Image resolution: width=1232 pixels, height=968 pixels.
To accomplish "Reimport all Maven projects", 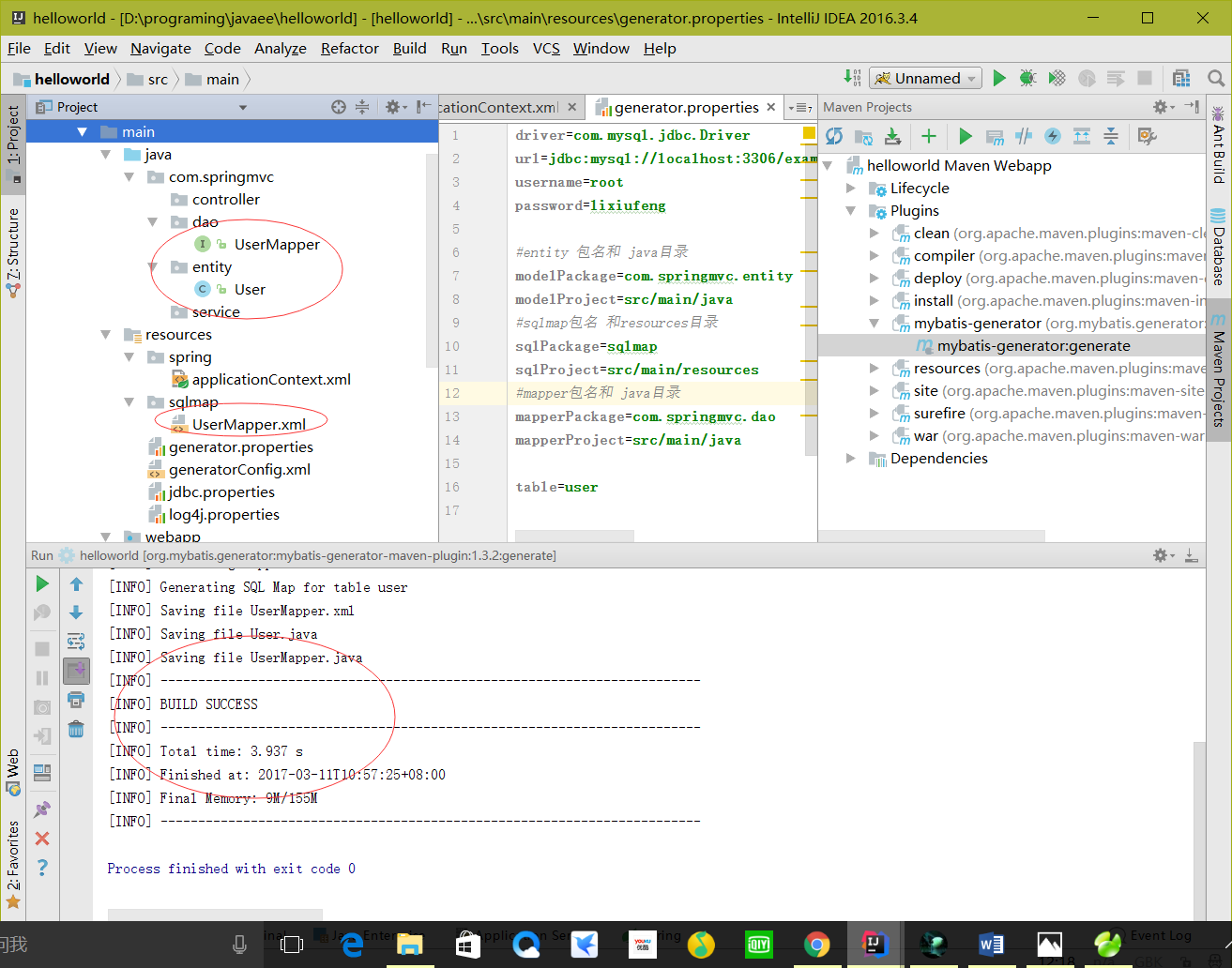I will click(833, 137).
